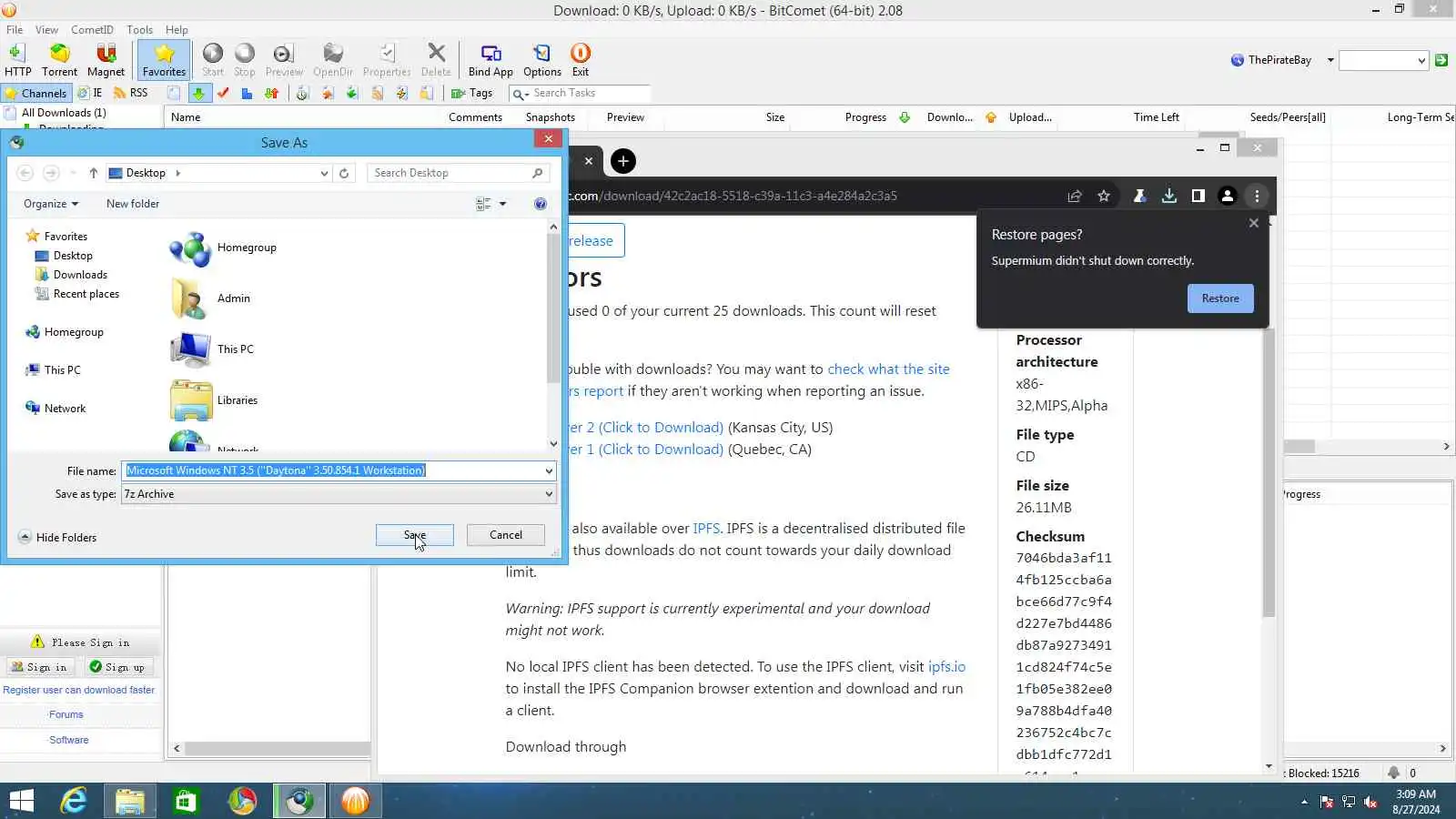Open the Tools menu
Screen dimensions: 1456x819
[139, 29]
